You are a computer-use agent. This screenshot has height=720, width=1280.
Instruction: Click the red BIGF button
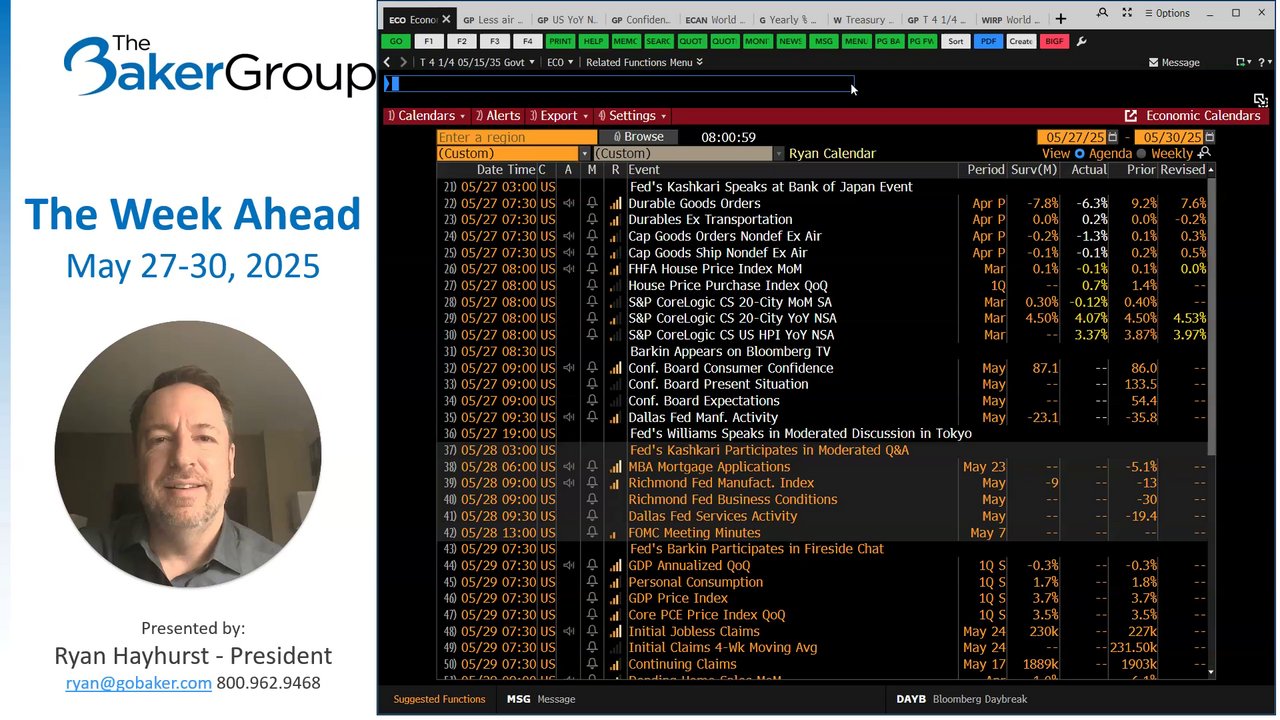(1053, 42)
